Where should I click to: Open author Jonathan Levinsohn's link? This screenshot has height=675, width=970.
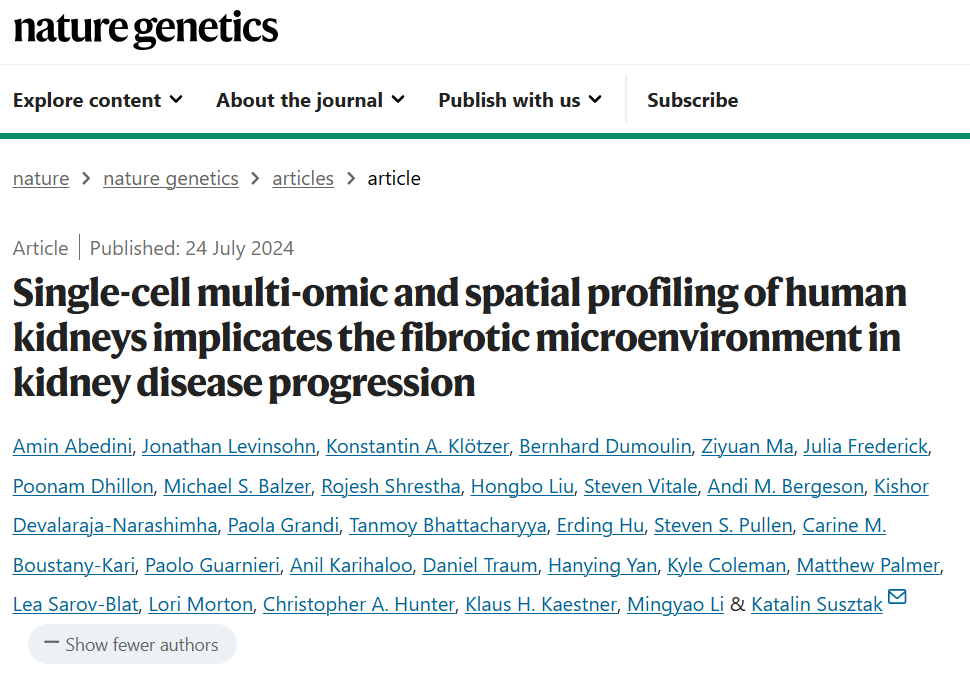[x=229, y=446]
